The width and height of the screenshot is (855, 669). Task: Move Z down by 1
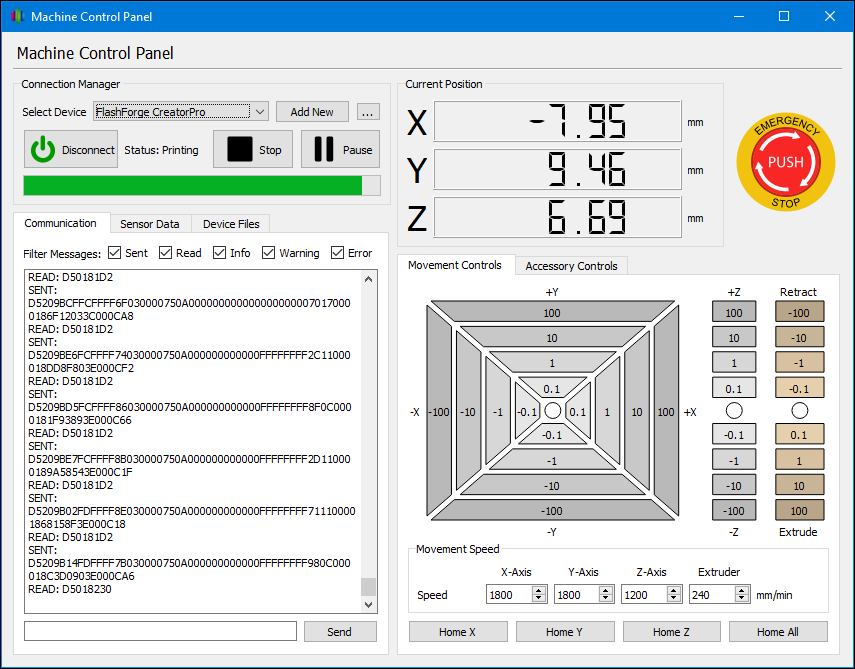point(734,461)
